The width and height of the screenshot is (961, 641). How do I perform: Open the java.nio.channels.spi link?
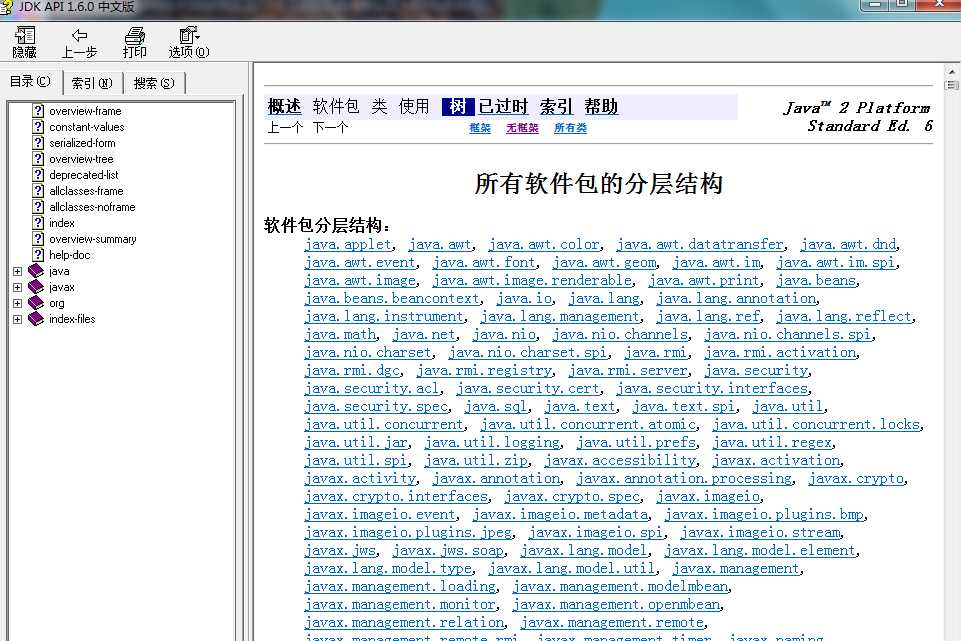788,335
